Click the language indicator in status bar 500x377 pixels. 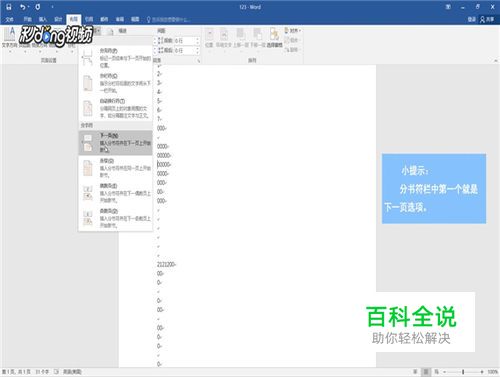(x=72, y=372)
